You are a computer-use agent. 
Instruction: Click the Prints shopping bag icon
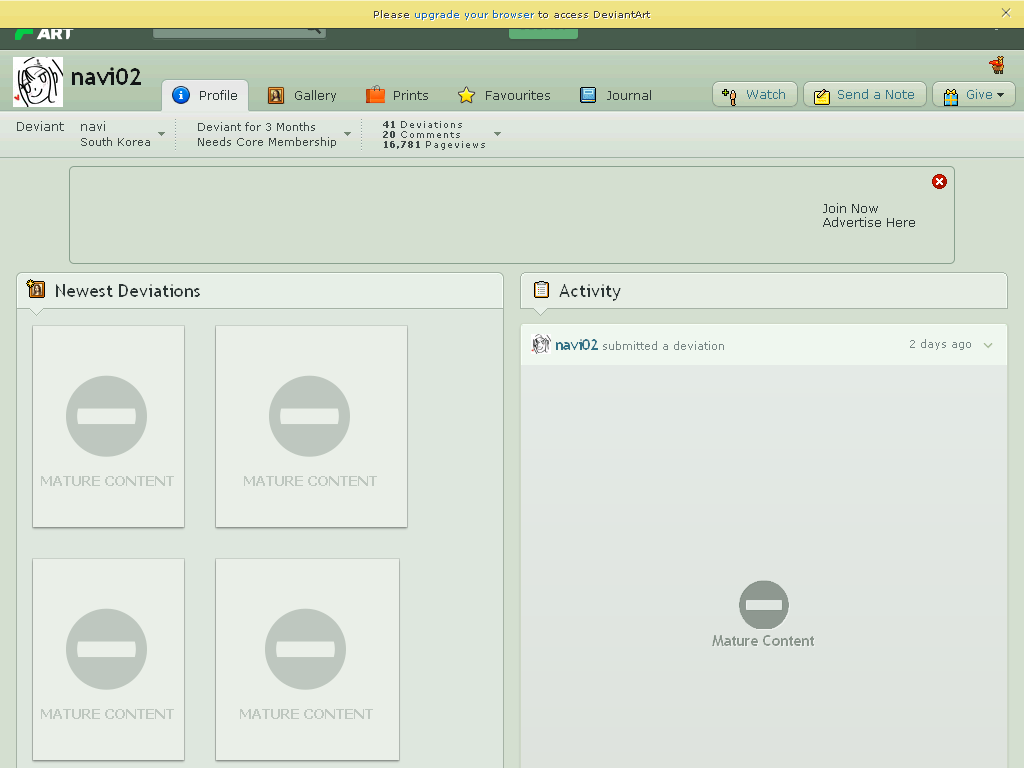[375, 95]
